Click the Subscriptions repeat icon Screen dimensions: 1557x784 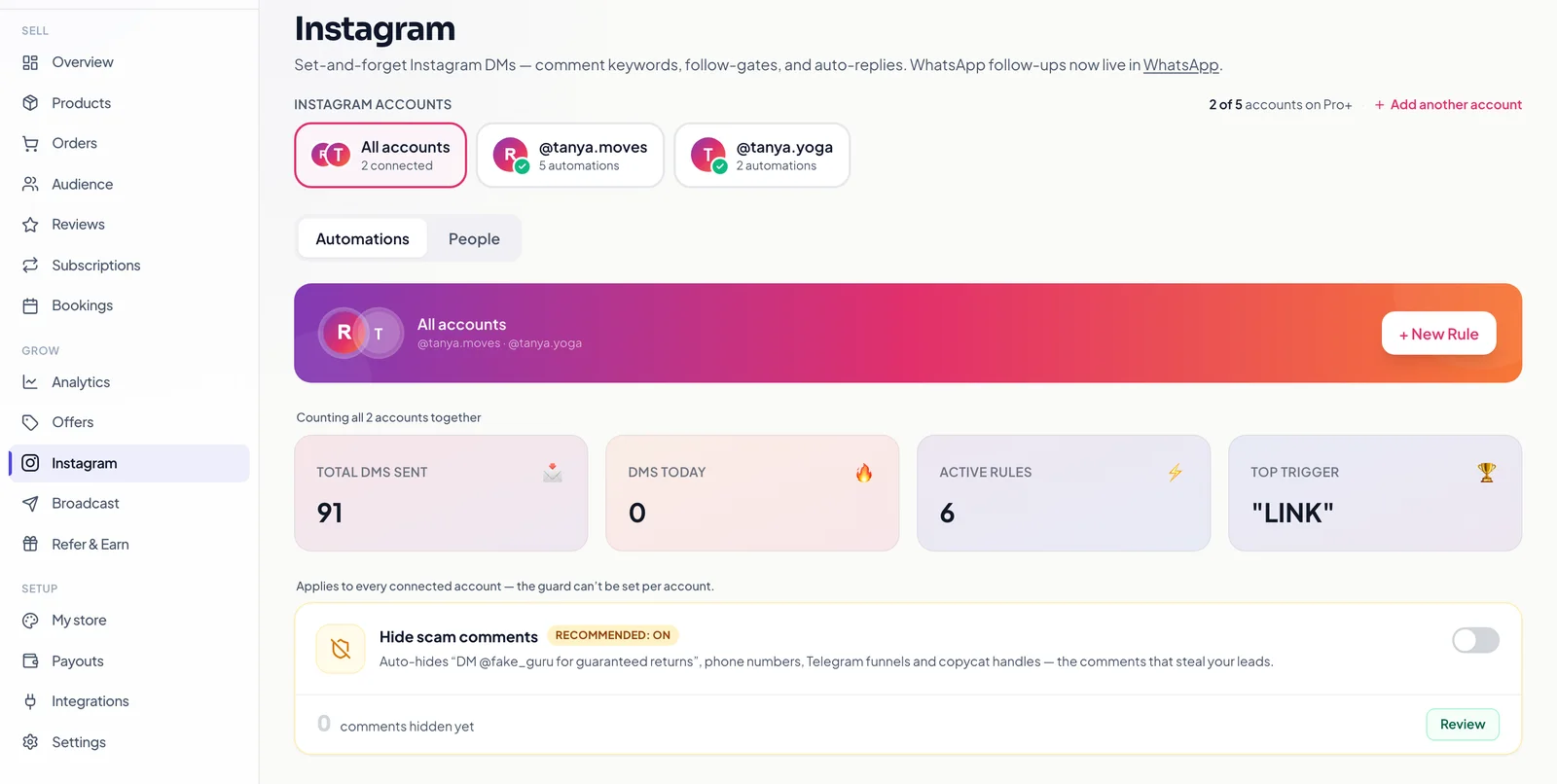30,265
